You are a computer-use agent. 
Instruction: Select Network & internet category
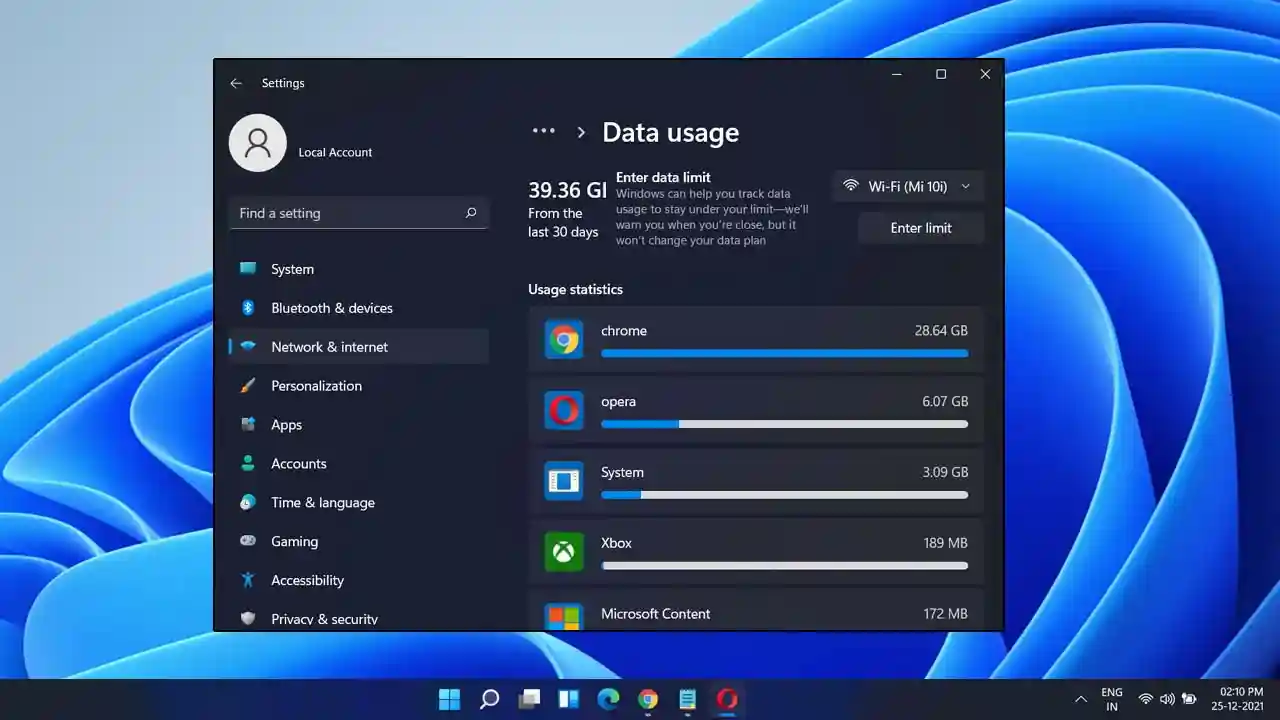pyautogui.click(x=359, y=347)
